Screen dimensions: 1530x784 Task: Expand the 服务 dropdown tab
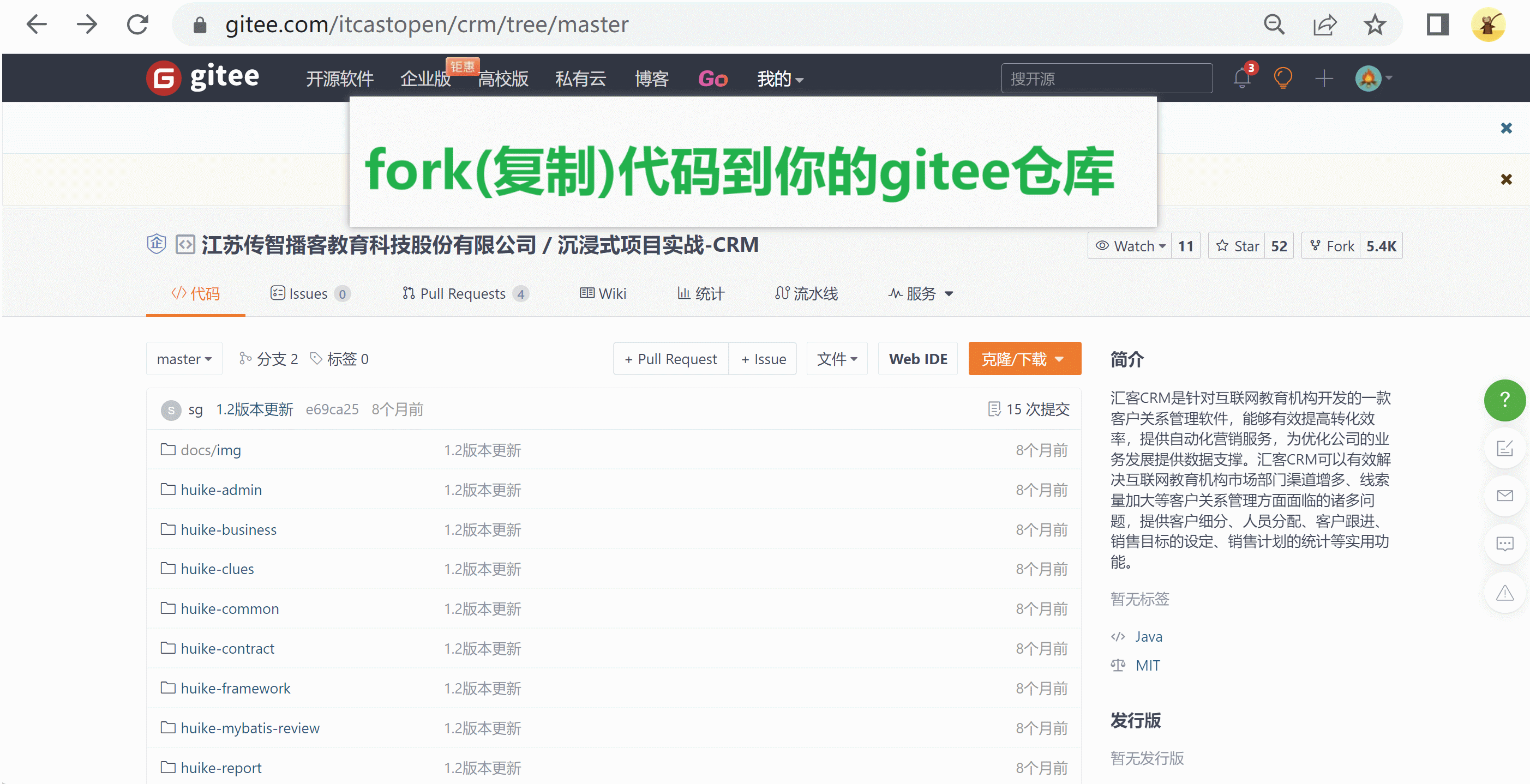921,293
